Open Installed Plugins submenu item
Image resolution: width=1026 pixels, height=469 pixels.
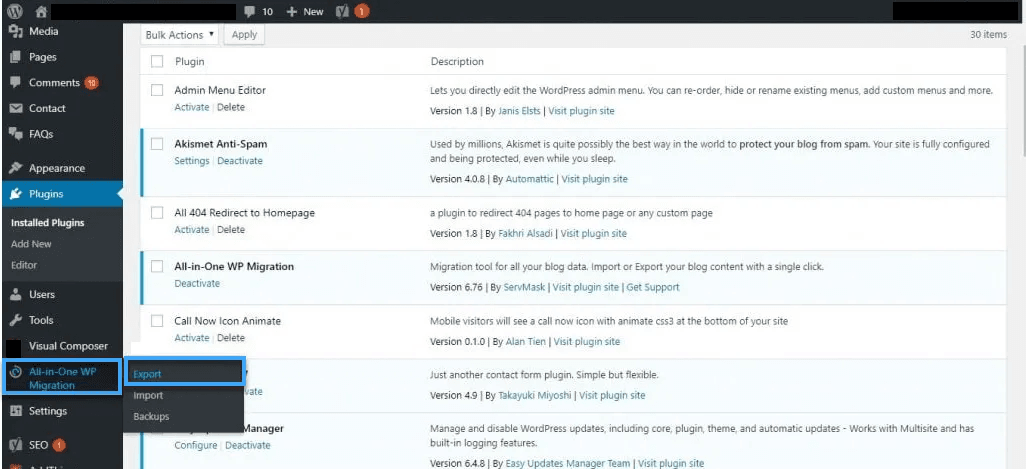pos(48,222)
